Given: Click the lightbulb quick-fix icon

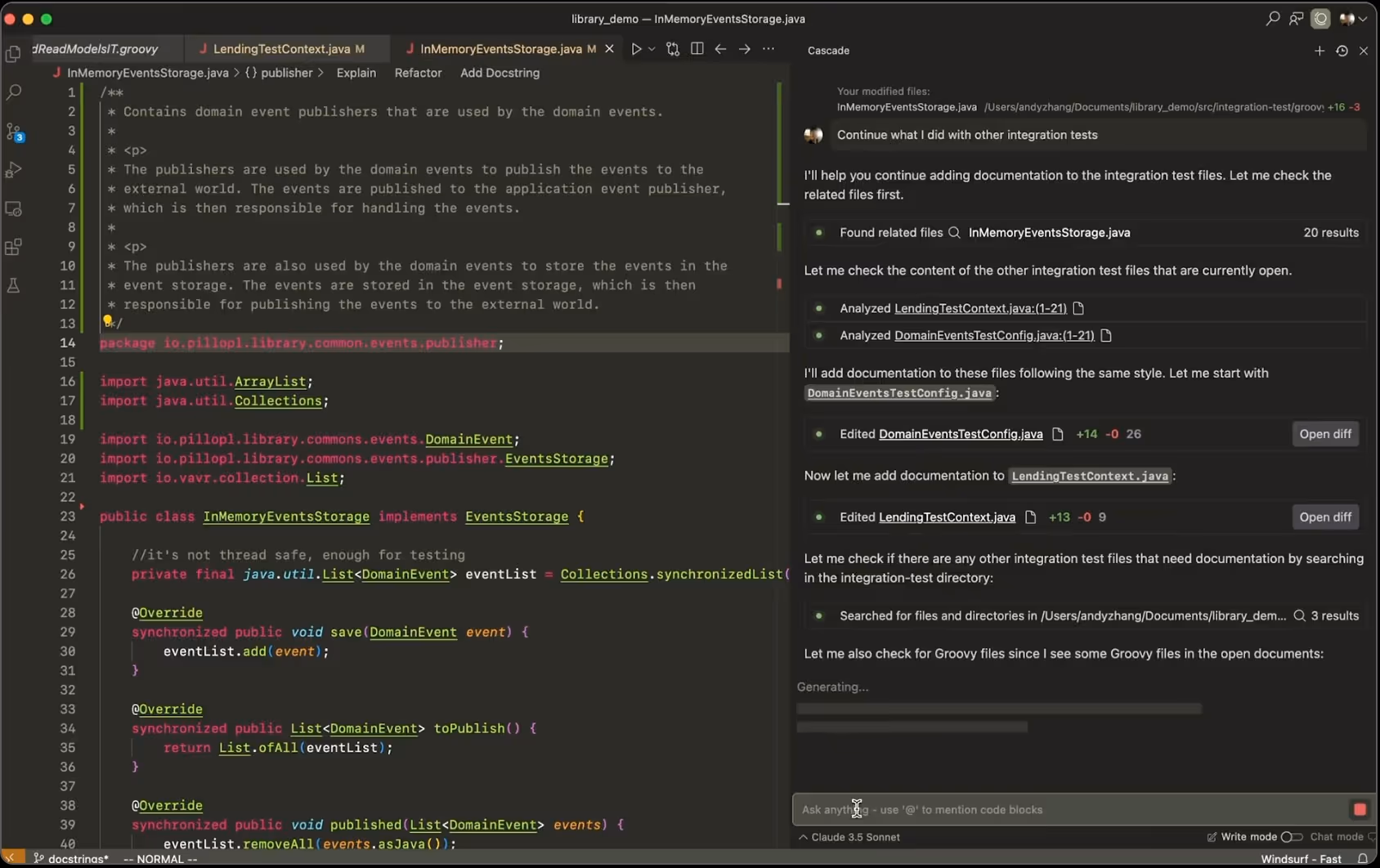Looking at the screenshot, I should pyautogui.click(x=107, y=321).
